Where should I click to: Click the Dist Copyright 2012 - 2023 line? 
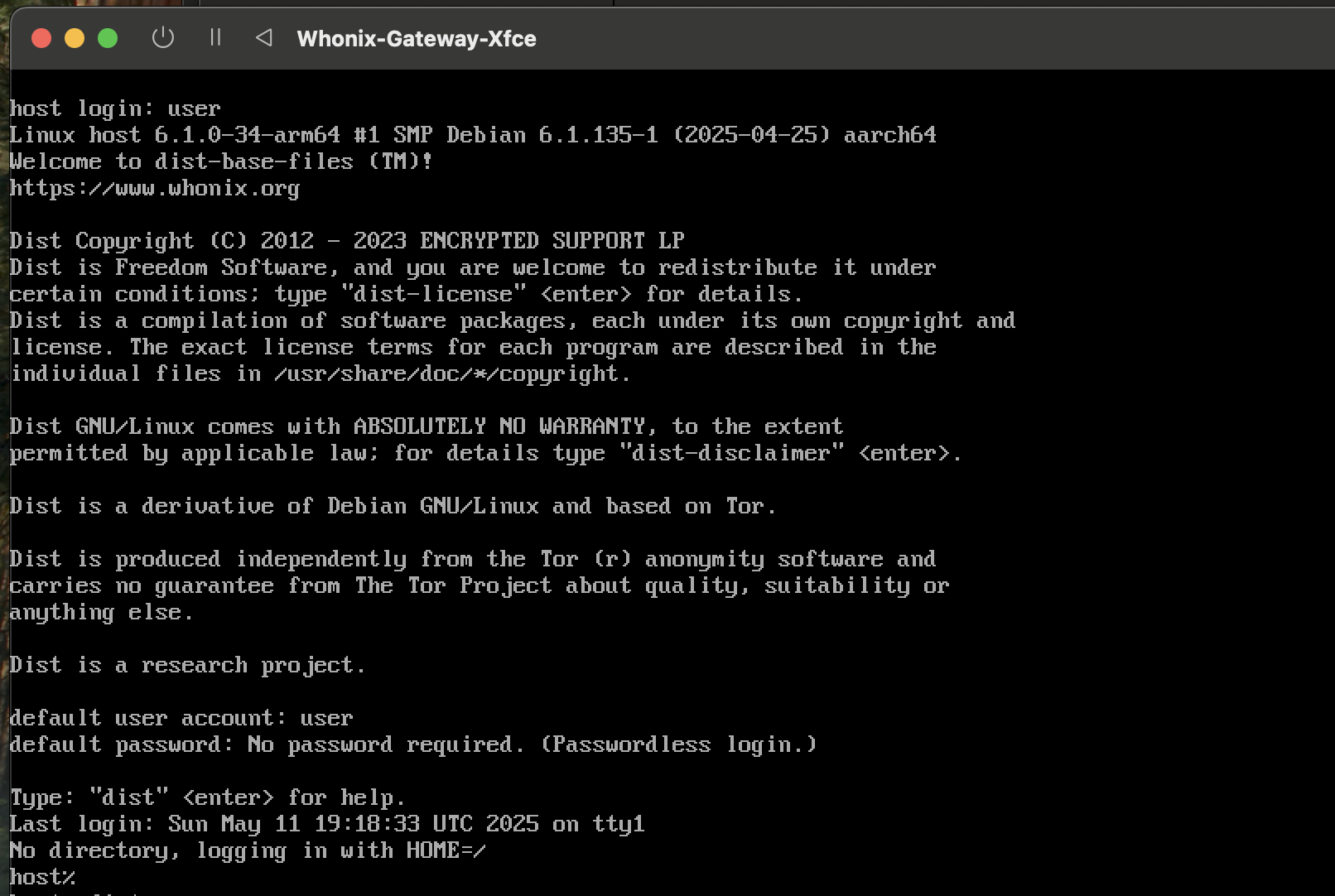coord(347,241)
